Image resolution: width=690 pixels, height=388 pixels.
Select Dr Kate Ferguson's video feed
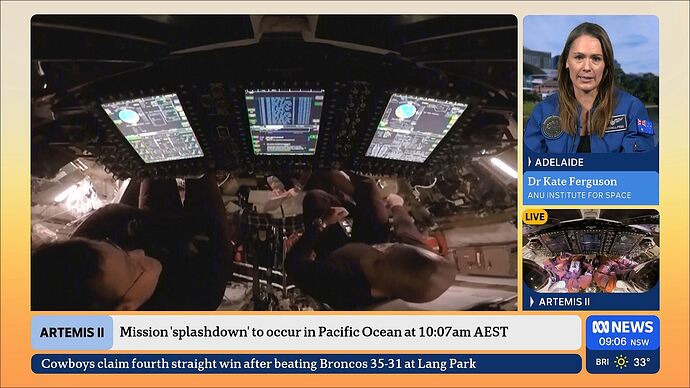click(x=591, y=84)
